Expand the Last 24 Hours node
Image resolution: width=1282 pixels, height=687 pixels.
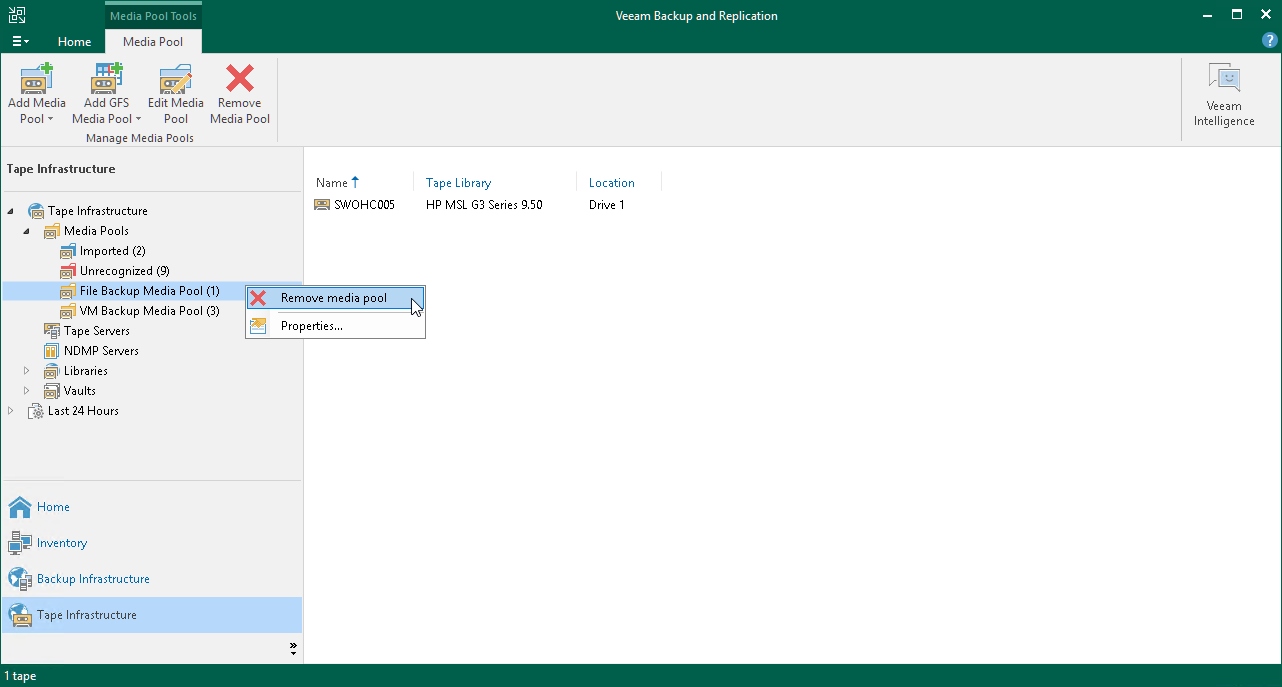coord(11,411)
